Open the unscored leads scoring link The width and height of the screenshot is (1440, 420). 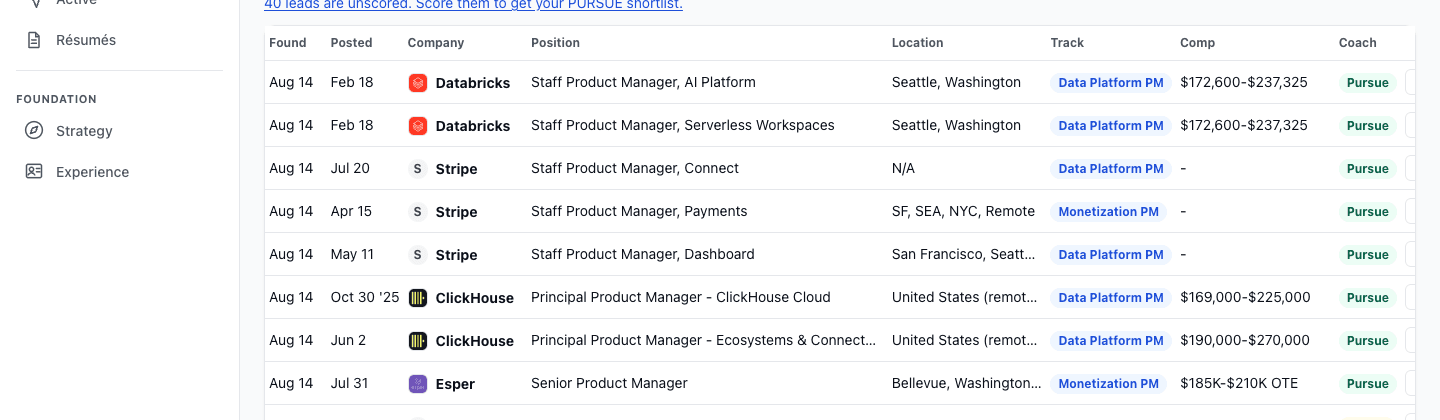pos(473,5)
